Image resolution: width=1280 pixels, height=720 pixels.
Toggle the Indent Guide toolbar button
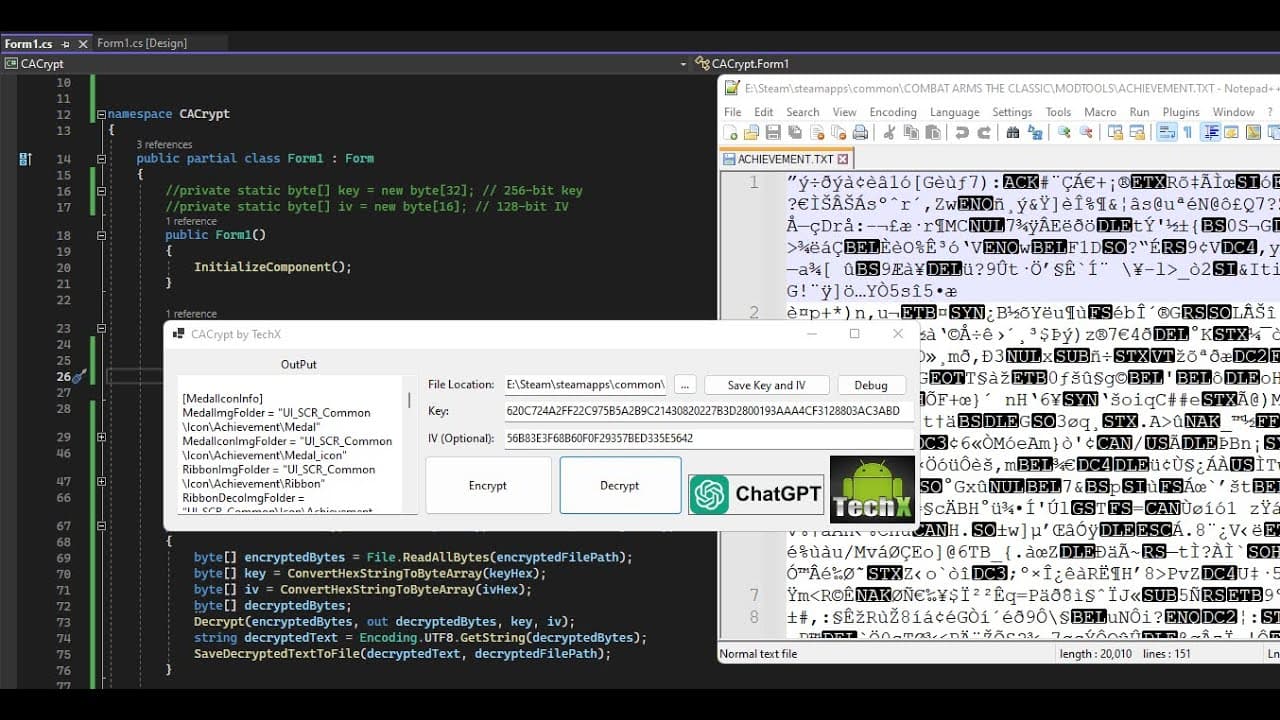point(1211,133)
